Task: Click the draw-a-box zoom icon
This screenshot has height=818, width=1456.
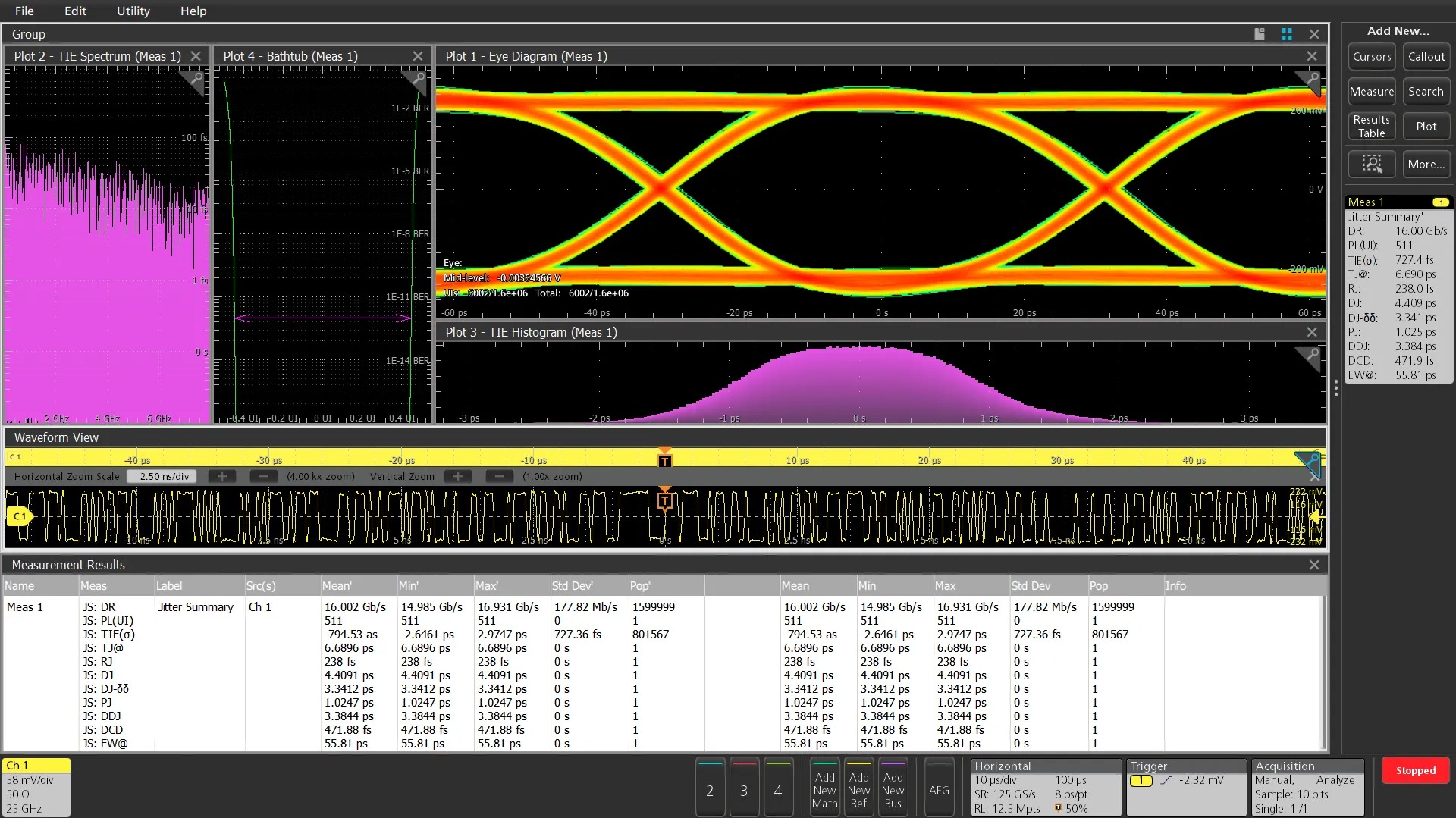Action: coord(1371,164)
